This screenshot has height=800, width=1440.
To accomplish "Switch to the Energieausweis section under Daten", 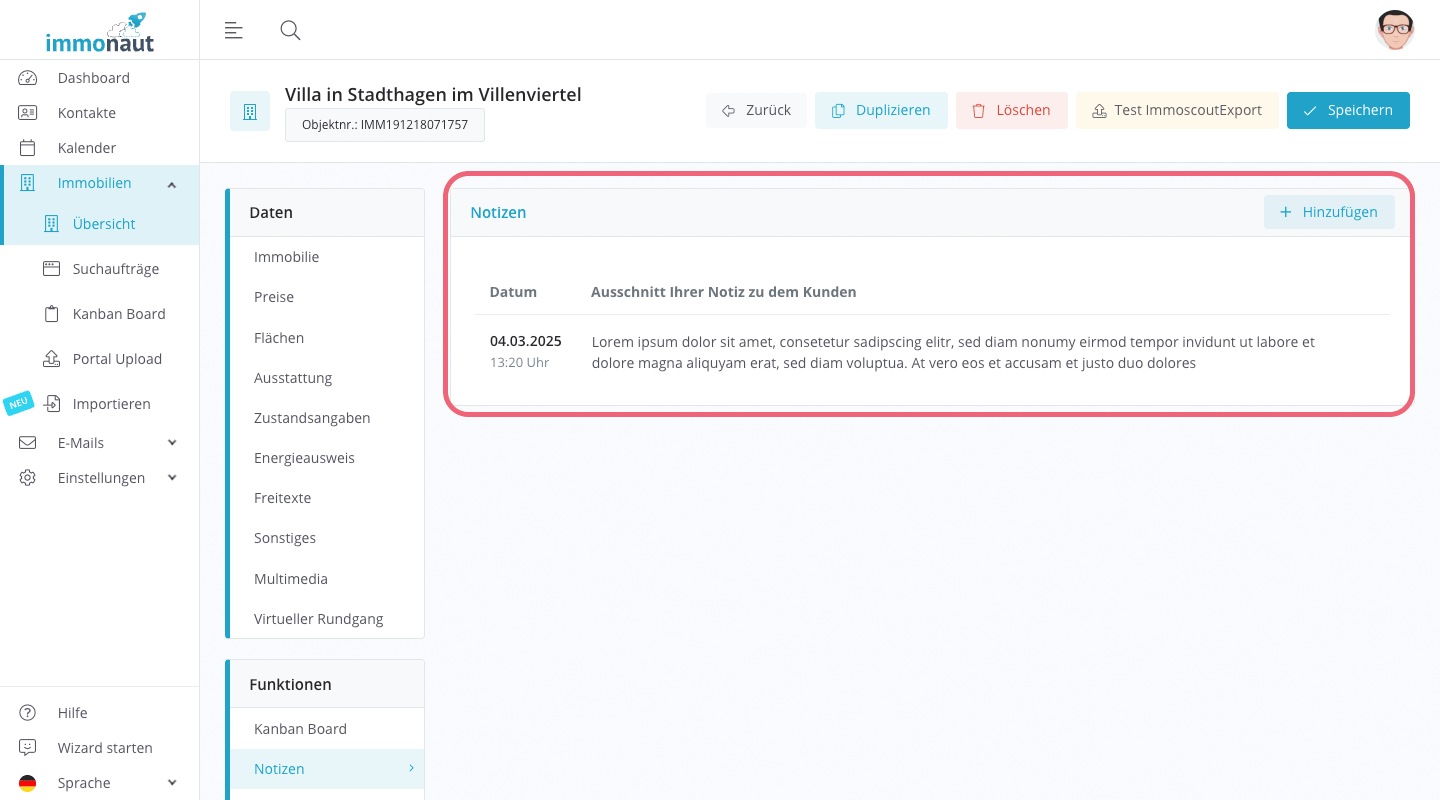I will coord(304,457).
